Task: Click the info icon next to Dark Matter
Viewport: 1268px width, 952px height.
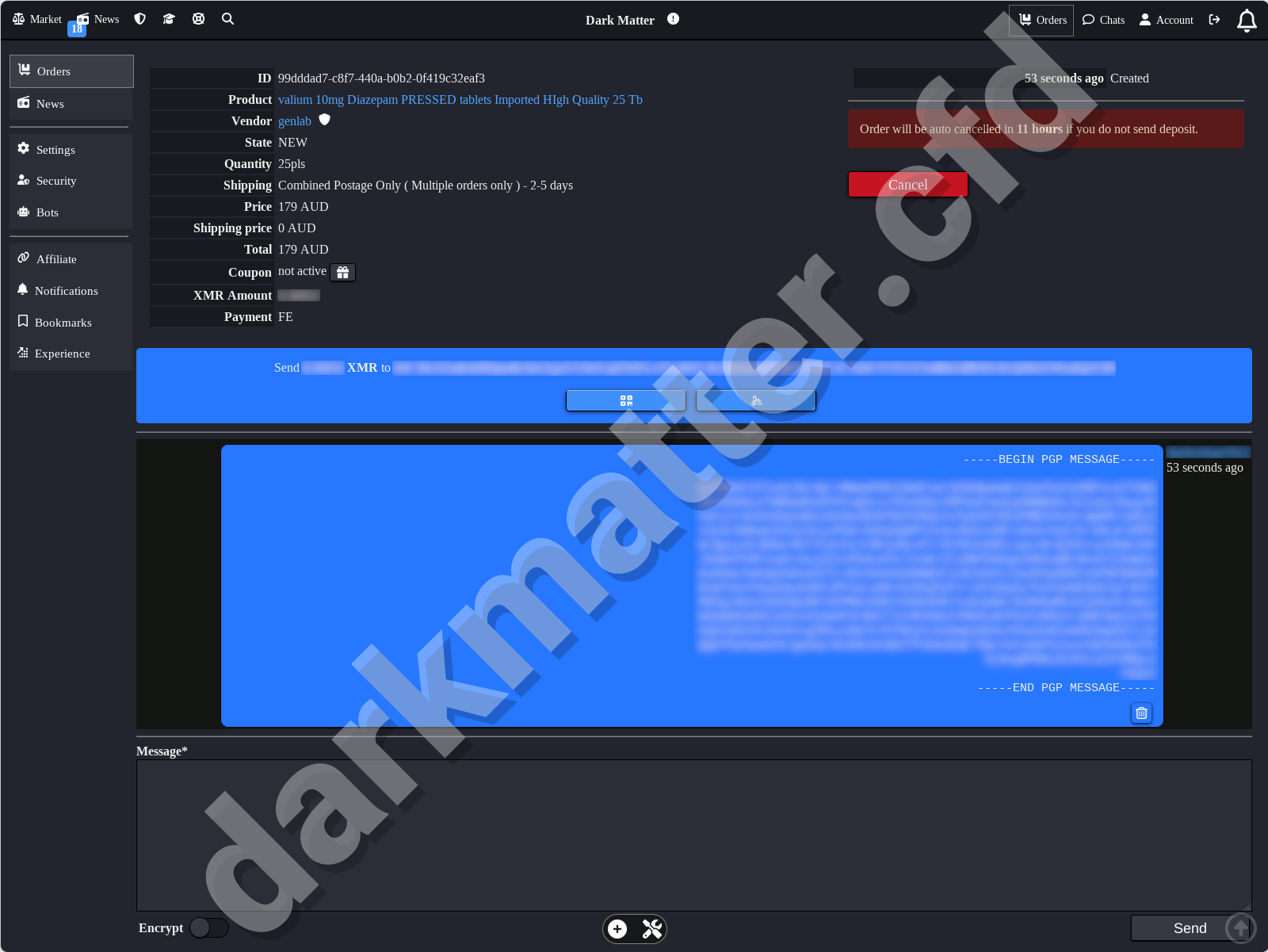Action: [x=673, y=19]
